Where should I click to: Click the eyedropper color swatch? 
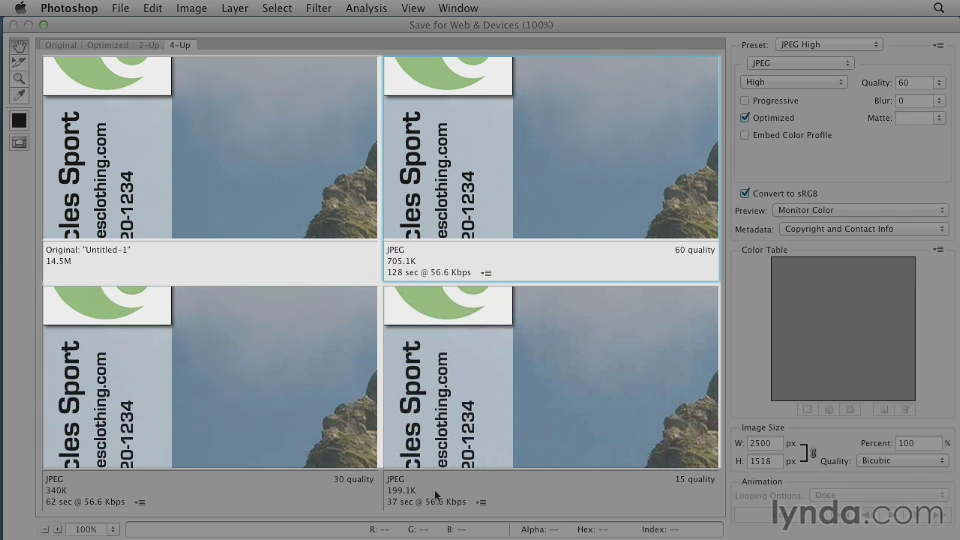[18, 120]
